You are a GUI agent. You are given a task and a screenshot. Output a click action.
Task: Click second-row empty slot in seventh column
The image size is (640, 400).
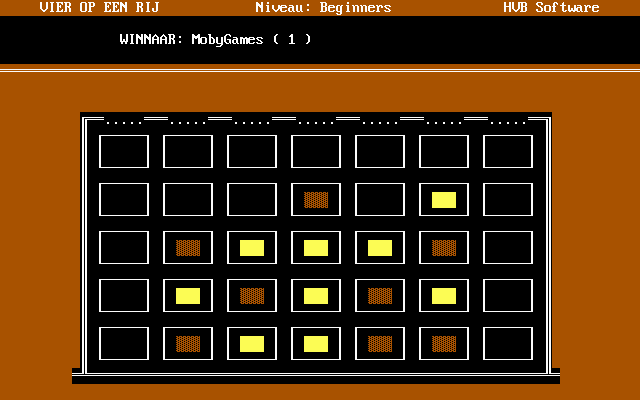[508, 200]
